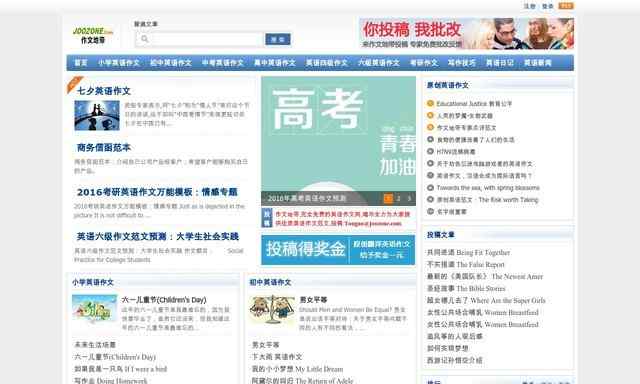640x384 pixels.
Task: Open 小学英语作文 in the navigation bar
Action: 119,63
